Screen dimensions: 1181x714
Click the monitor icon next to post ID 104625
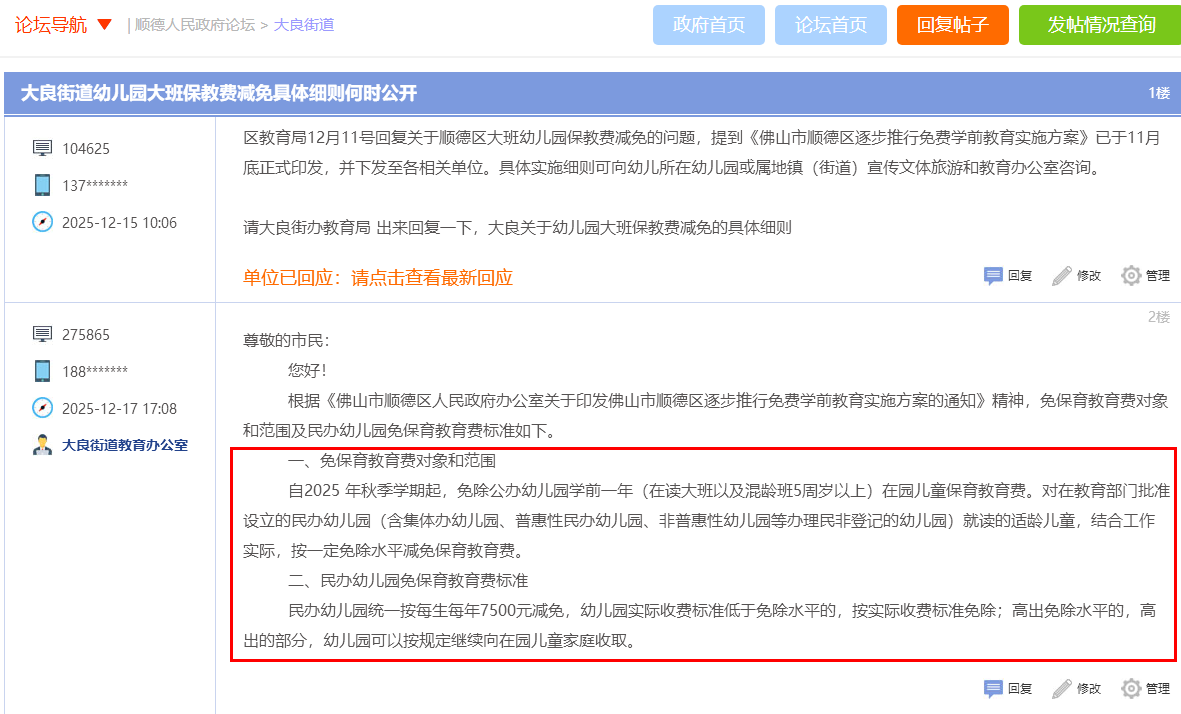coord(41,147)
